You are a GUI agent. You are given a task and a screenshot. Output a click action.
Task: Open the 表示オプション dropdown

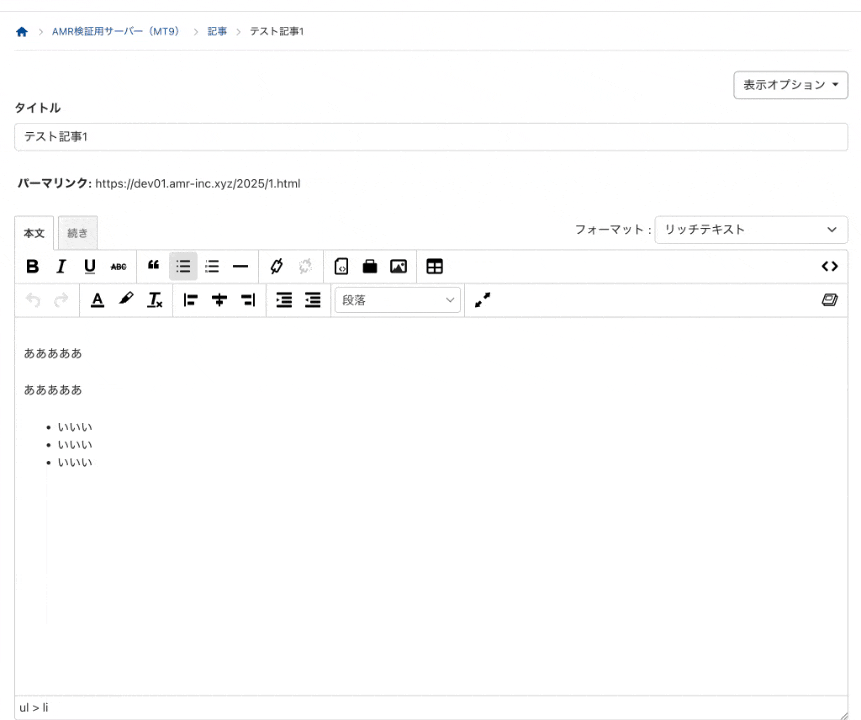(x=790, y=85)
